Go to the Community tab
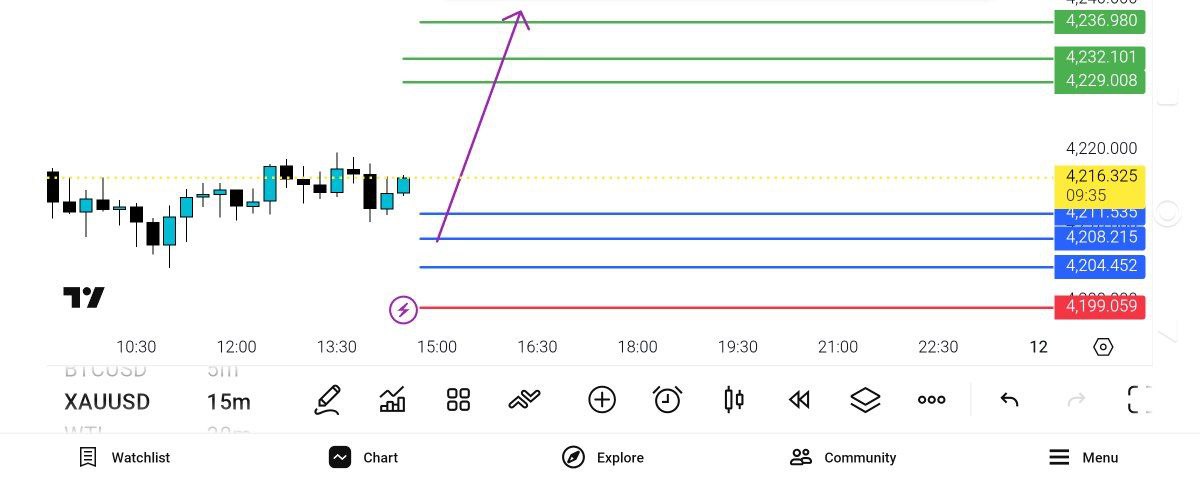This screenshot has width=1200, height=482. [843, 458]
